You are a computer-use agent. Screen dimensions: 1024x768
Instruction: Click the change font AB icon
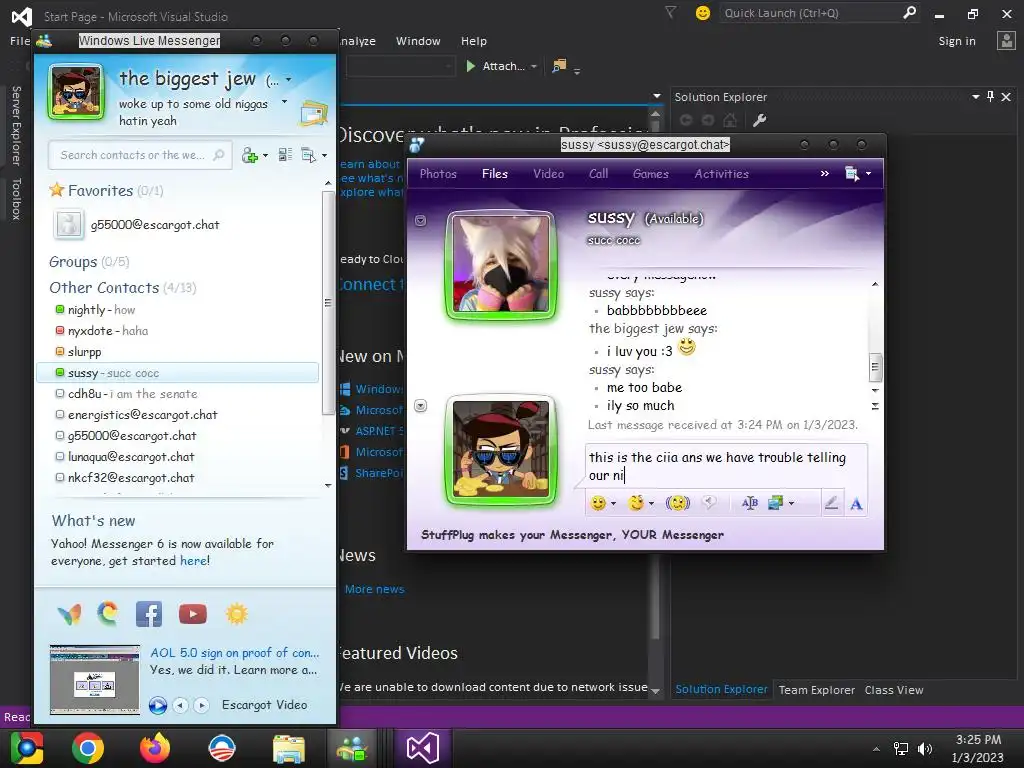coord(750,503)
